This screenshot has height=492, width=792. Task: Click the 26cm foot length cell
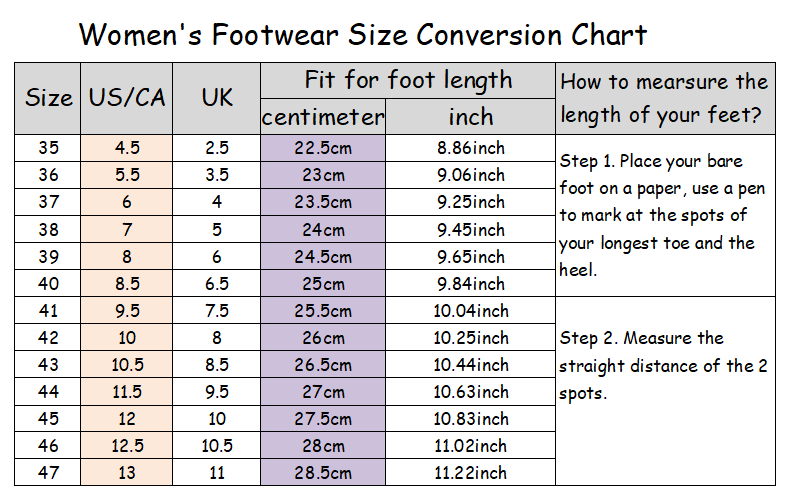(x=323, y=337)
